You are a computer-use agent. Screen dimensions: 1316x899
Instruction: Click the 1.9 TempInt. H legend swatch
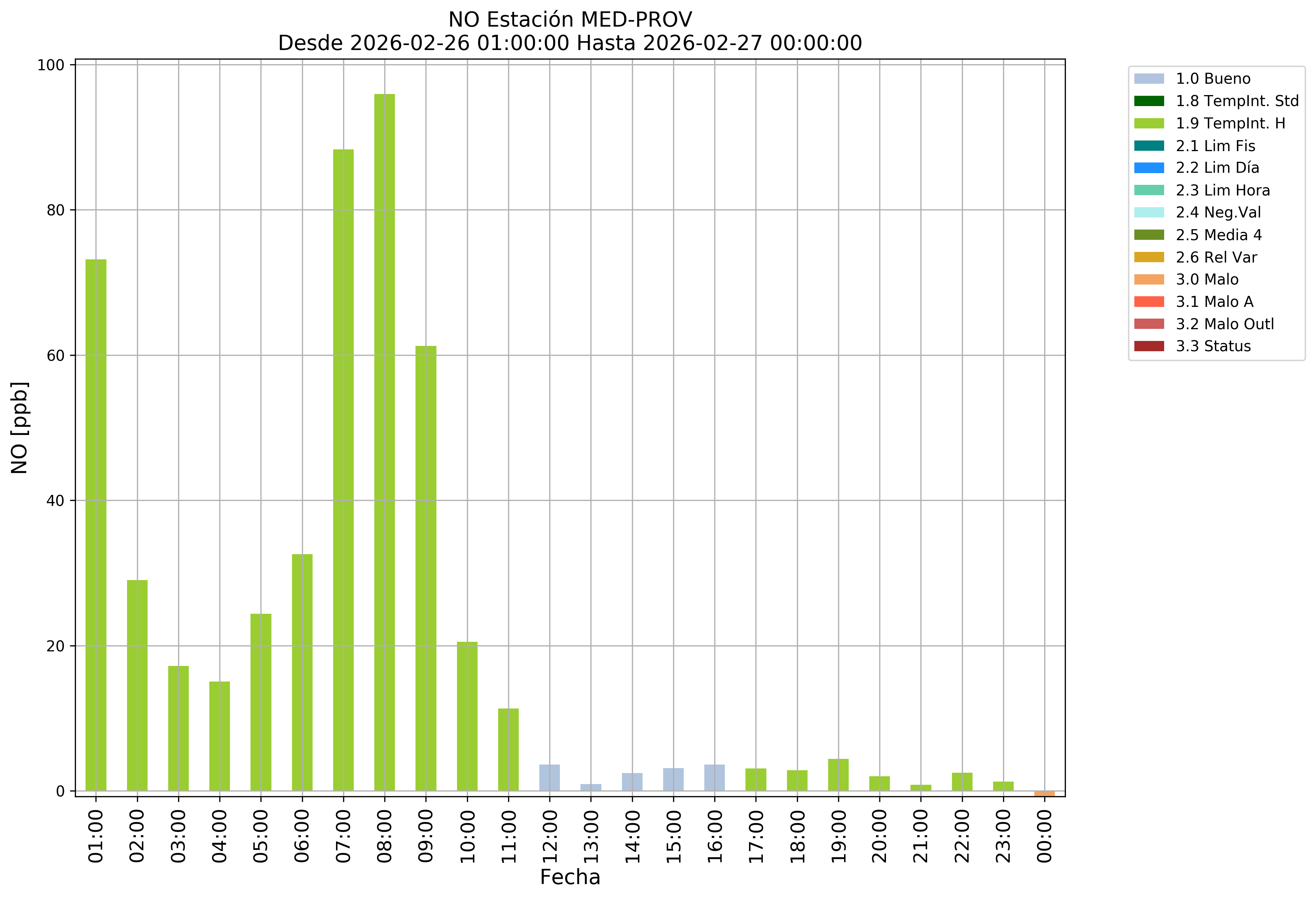coord(1149,123)
